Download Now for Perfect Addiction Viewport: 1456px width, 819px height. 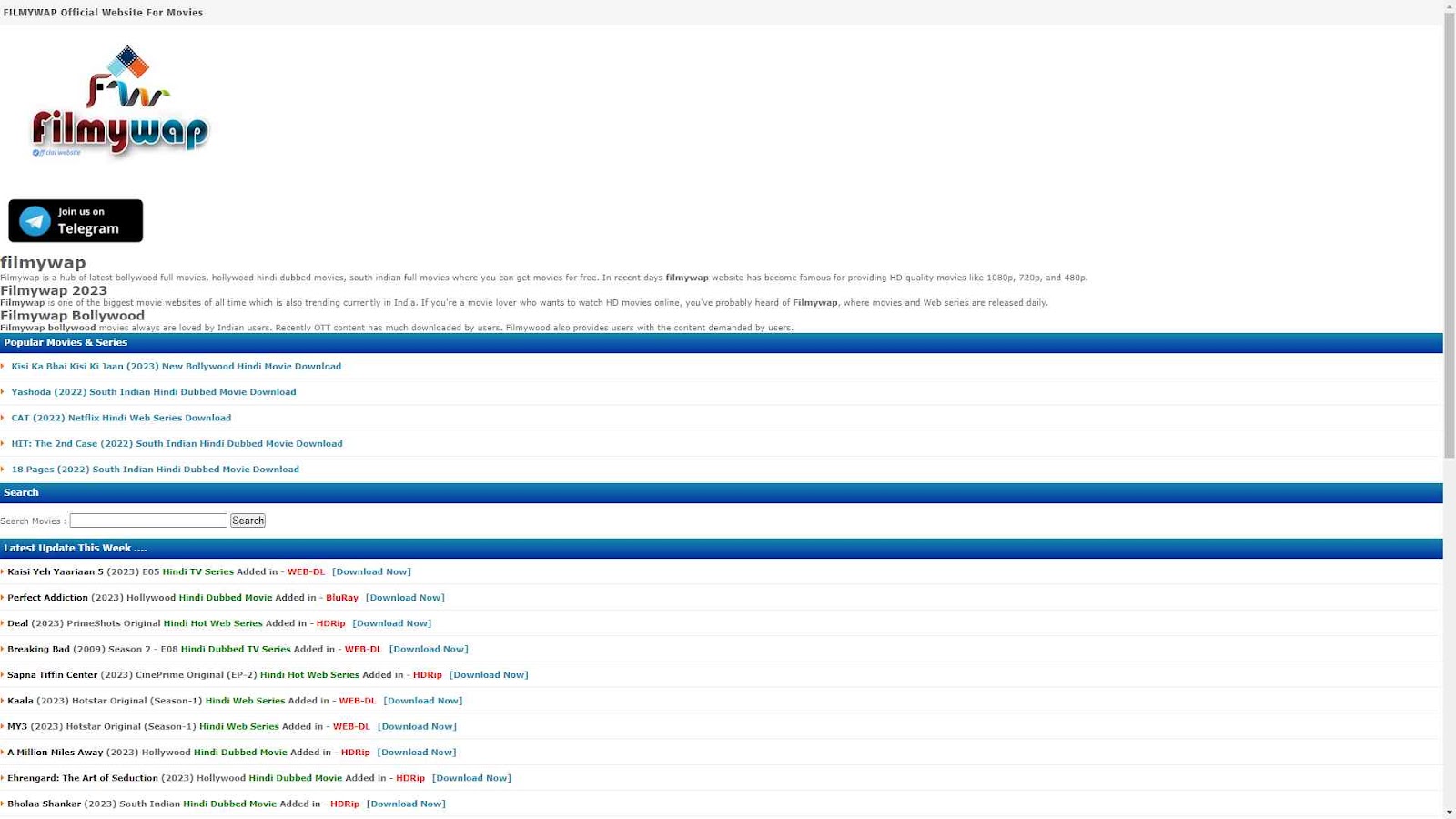405,598
